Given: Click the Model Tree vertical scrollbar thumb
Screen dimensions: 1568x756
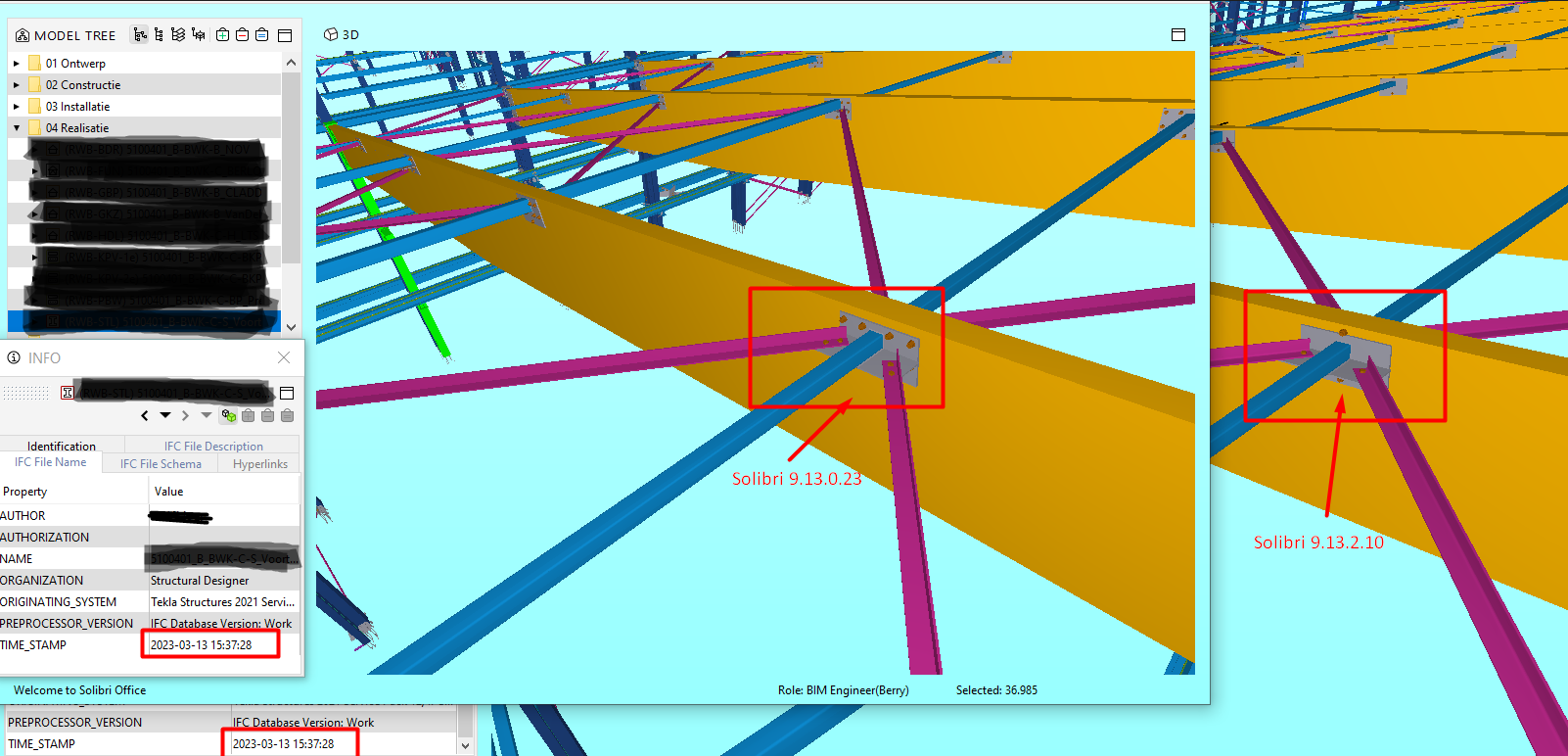Looking at the screenshot, I should [x=291, y=166].
